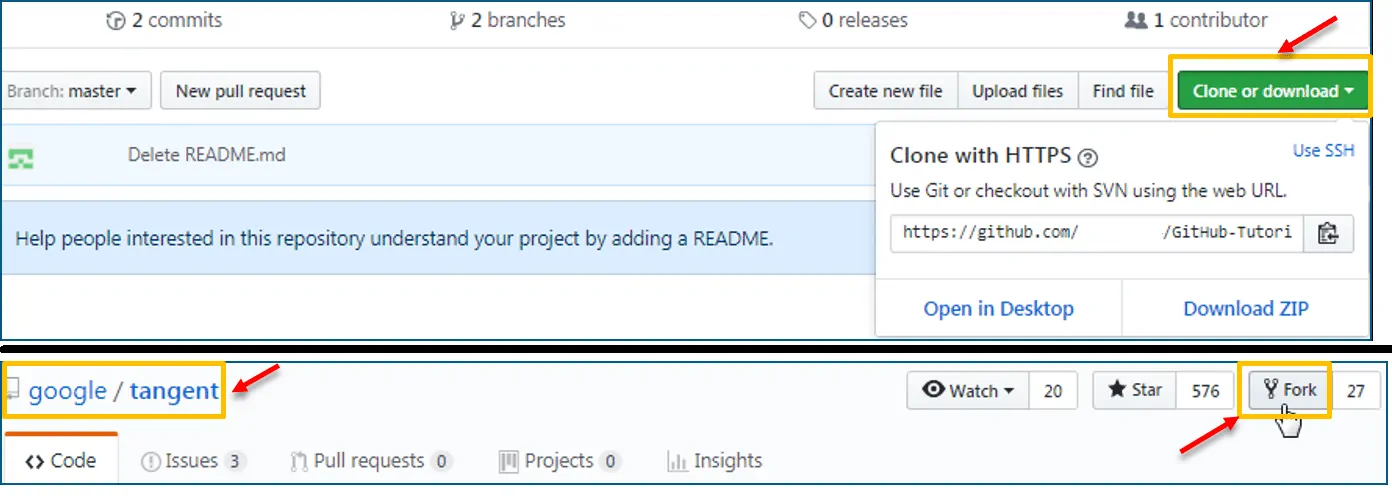This screenshot has height=496, width=1392.
Task: Click the Upload files button
Action: click(1017, 91)
